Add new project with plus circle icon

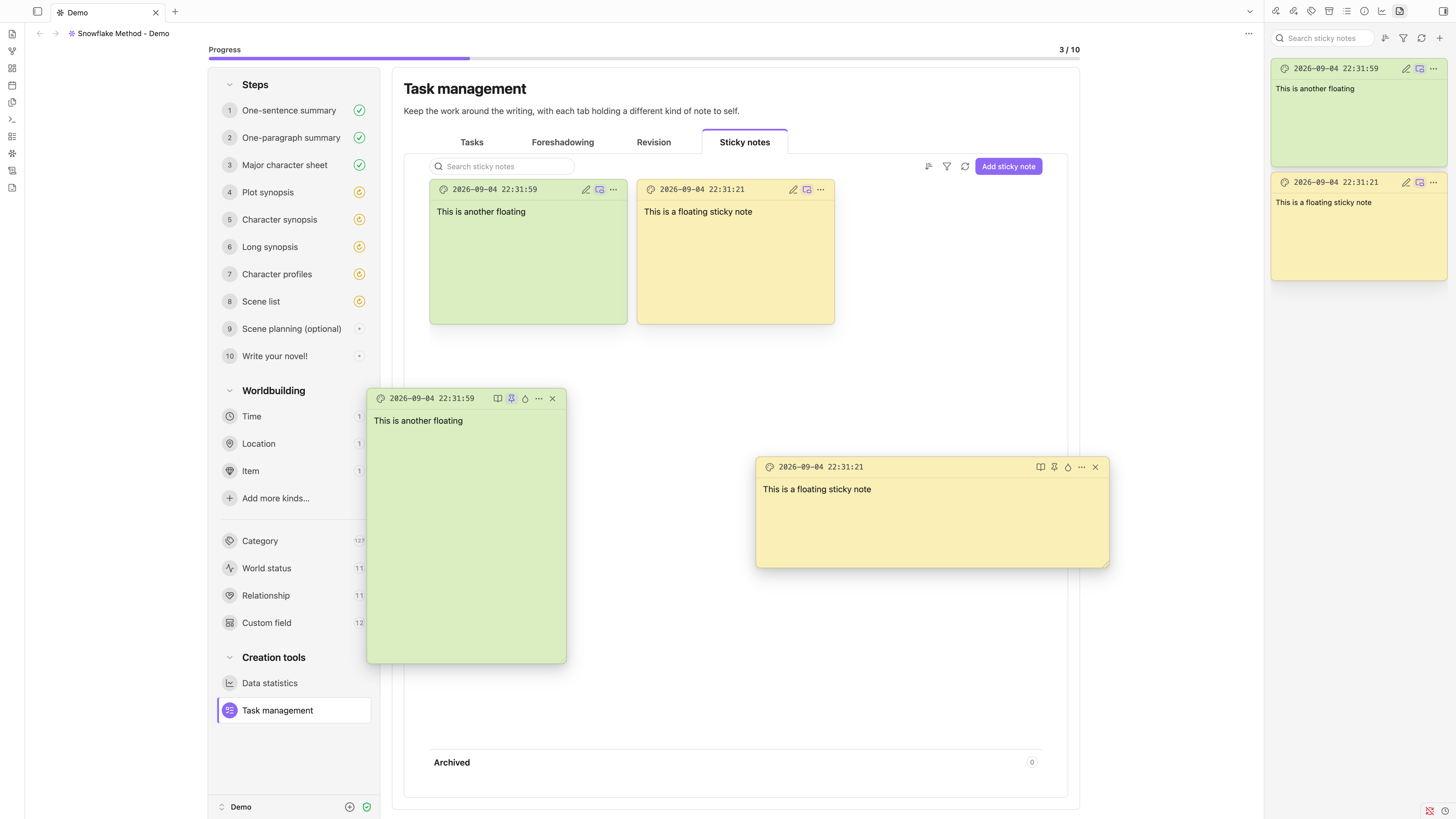pyautogui.click(x=349, y=806)
